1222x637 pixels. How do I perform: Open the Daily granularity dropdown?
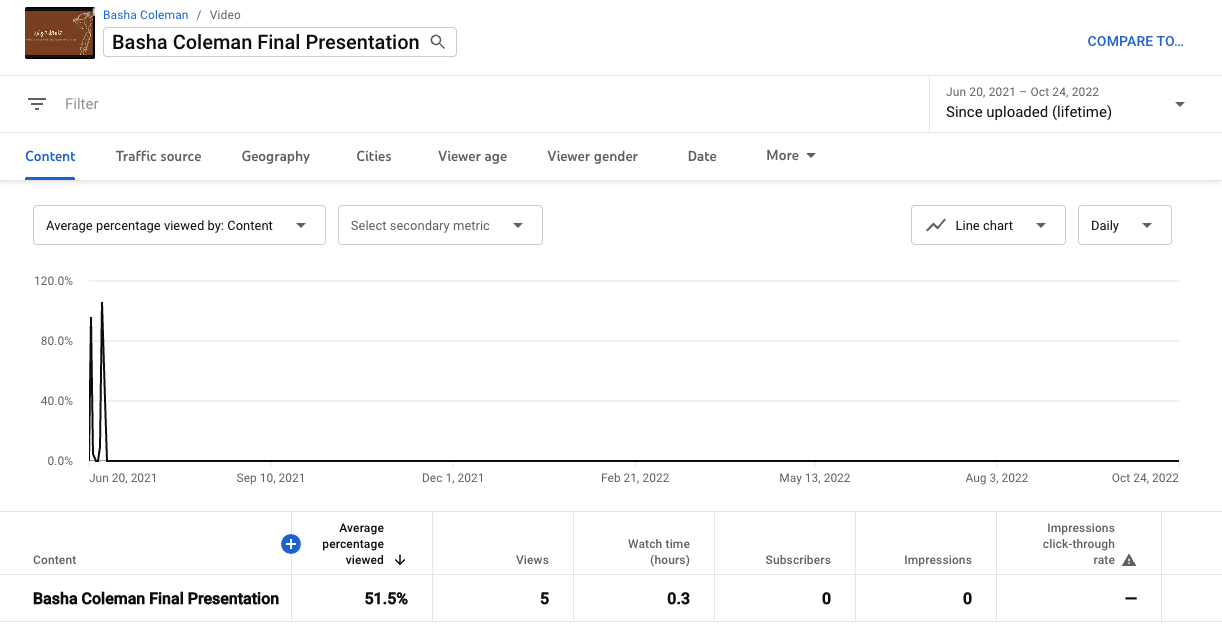click(x=1124, y=225)
